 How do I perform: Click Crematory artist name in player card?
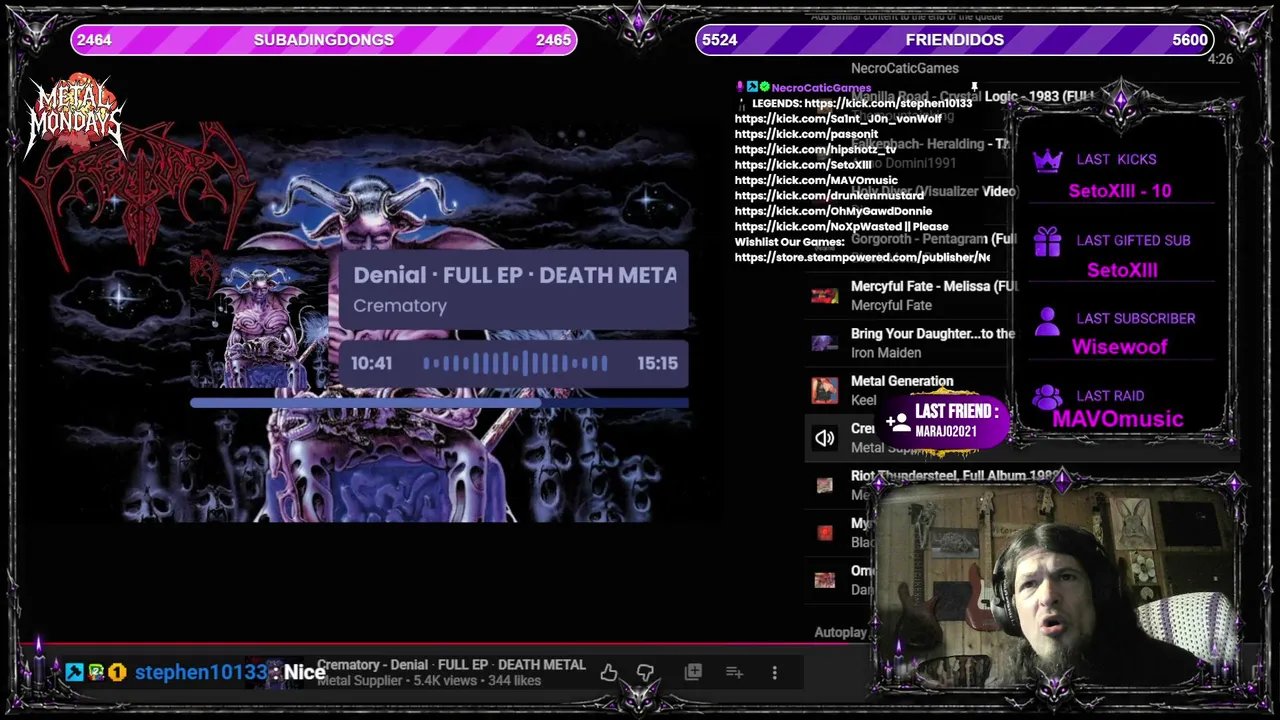[x=400, y=306]
